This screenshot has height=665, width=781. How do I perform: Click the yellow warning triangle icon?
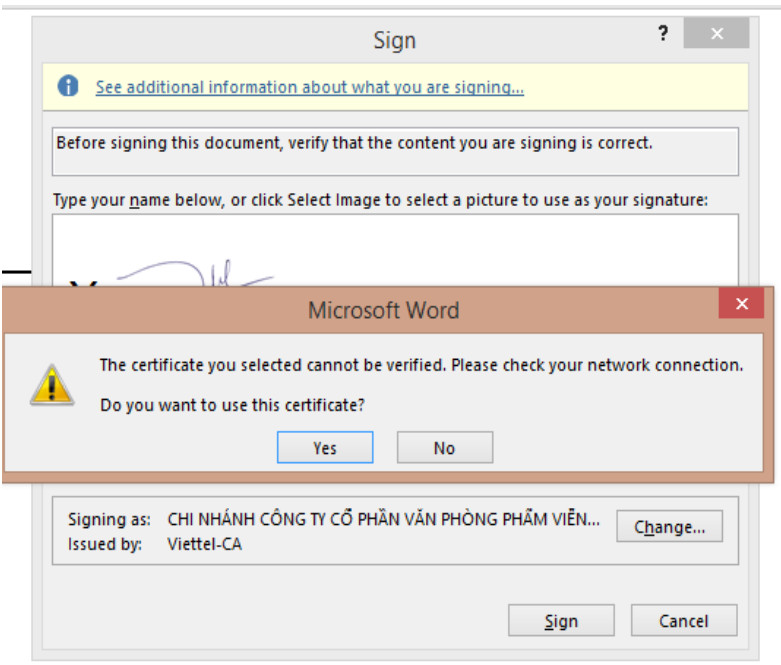(x=52, y=385)
